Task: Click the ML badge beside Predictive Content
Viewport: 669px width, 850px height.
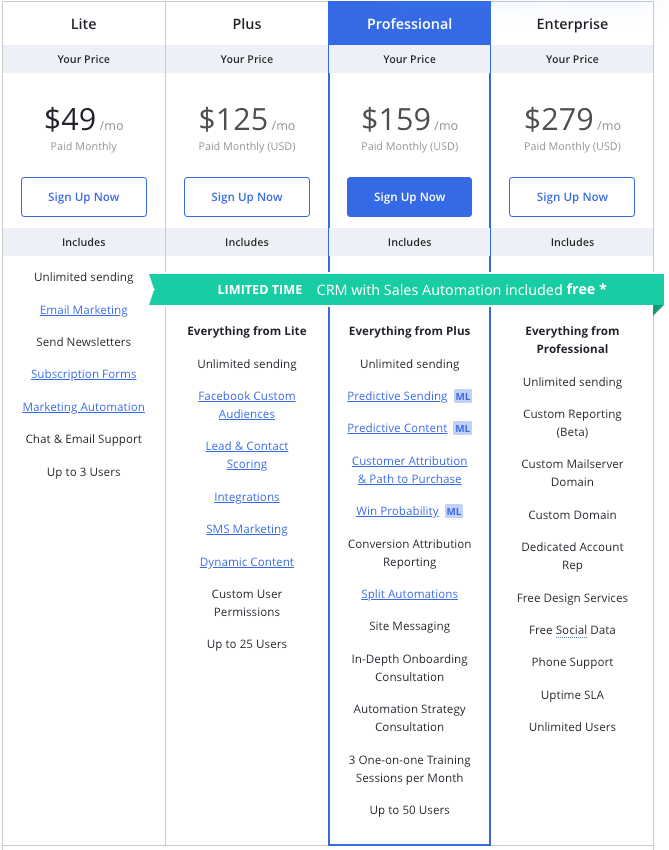Action: coord(462,428)
